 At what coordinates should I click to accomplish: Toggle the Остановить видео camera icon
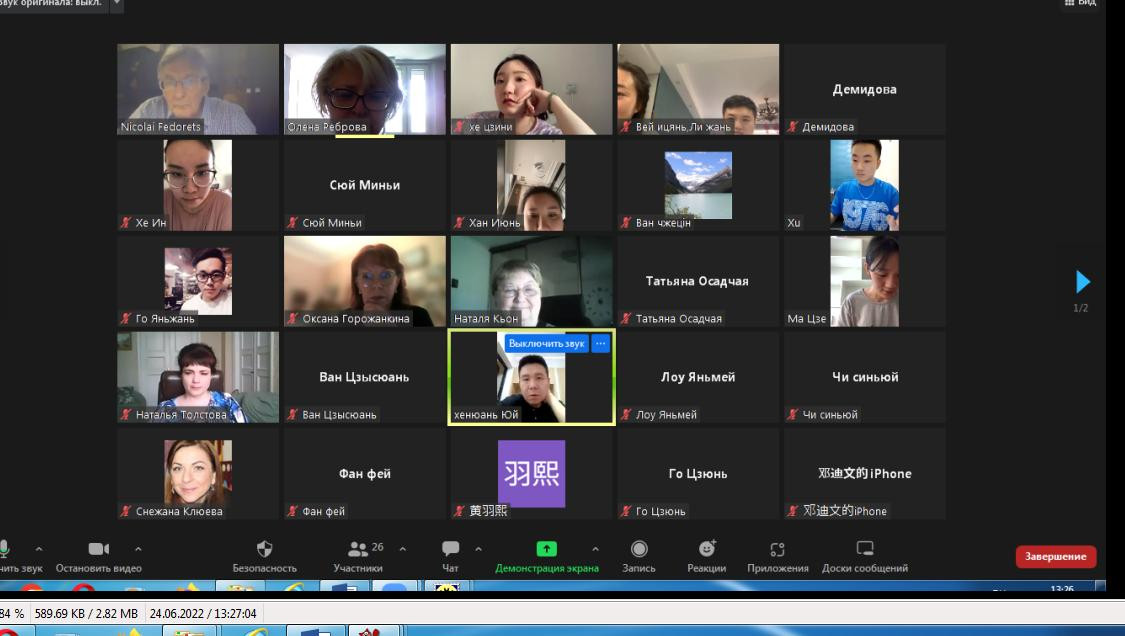[x=98, y=549]
